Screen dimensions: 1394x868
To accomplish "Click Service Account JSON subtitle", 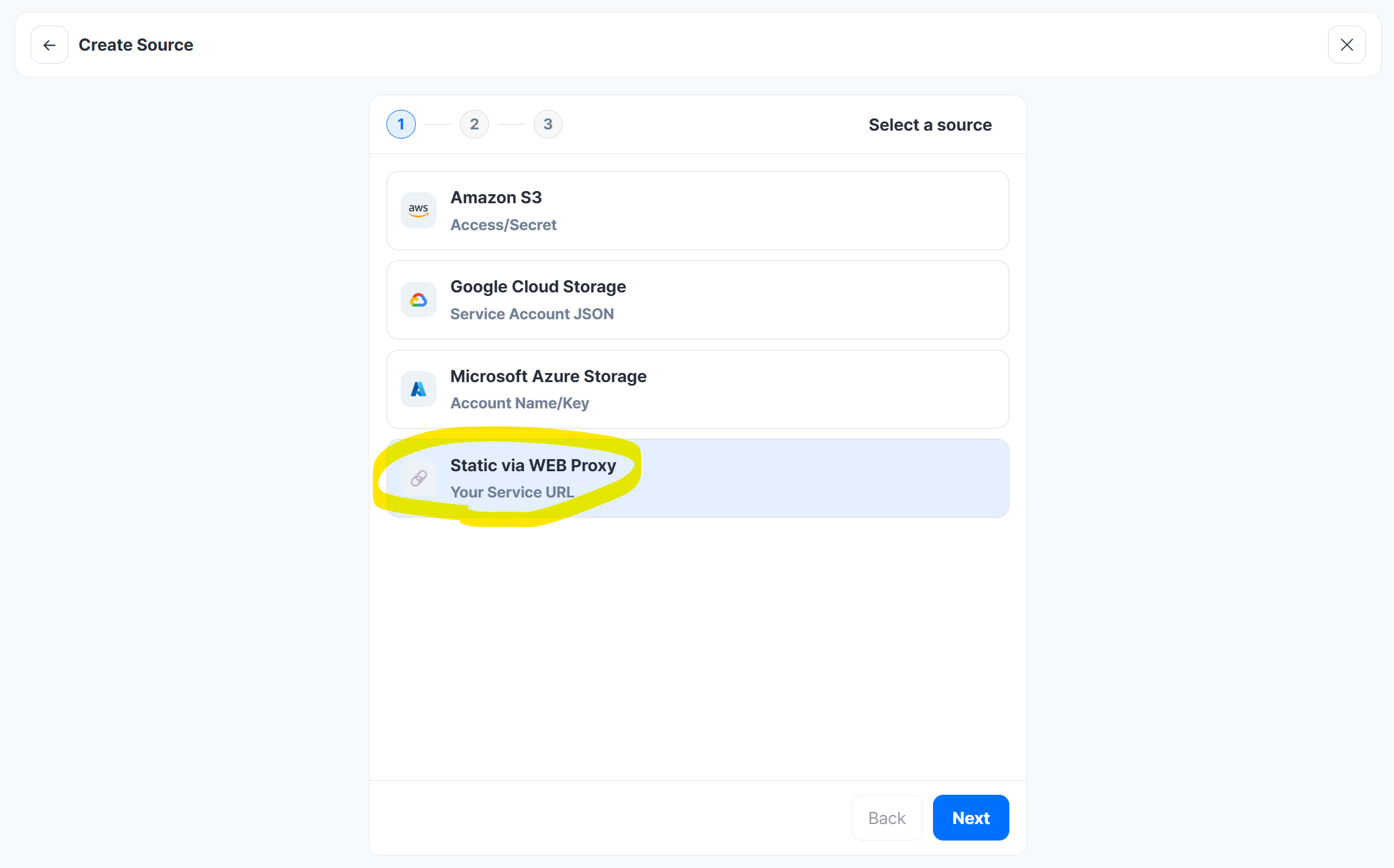I will pos(532,314).
